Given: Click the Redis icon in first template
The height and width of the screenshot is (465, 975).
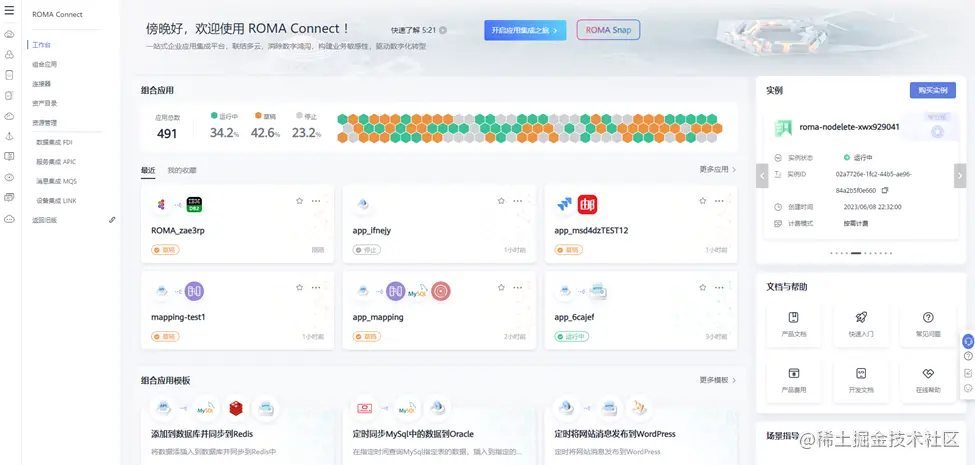Looking at the screenshot, I should point(236,408).
